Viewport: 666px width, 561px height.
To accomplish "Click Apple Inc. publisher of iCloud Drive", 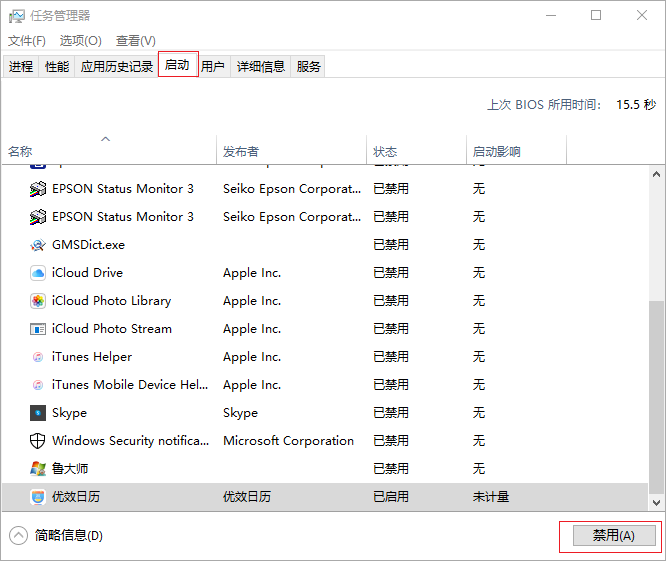I will point(252,273).
